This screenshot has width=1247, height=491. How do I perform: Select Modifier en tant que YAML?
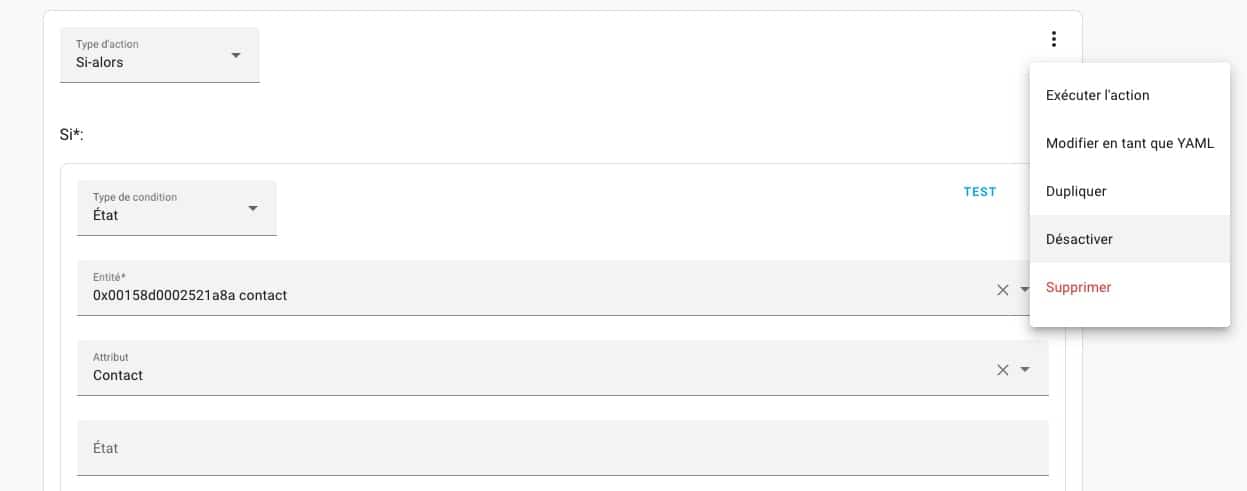point(1130,143)
